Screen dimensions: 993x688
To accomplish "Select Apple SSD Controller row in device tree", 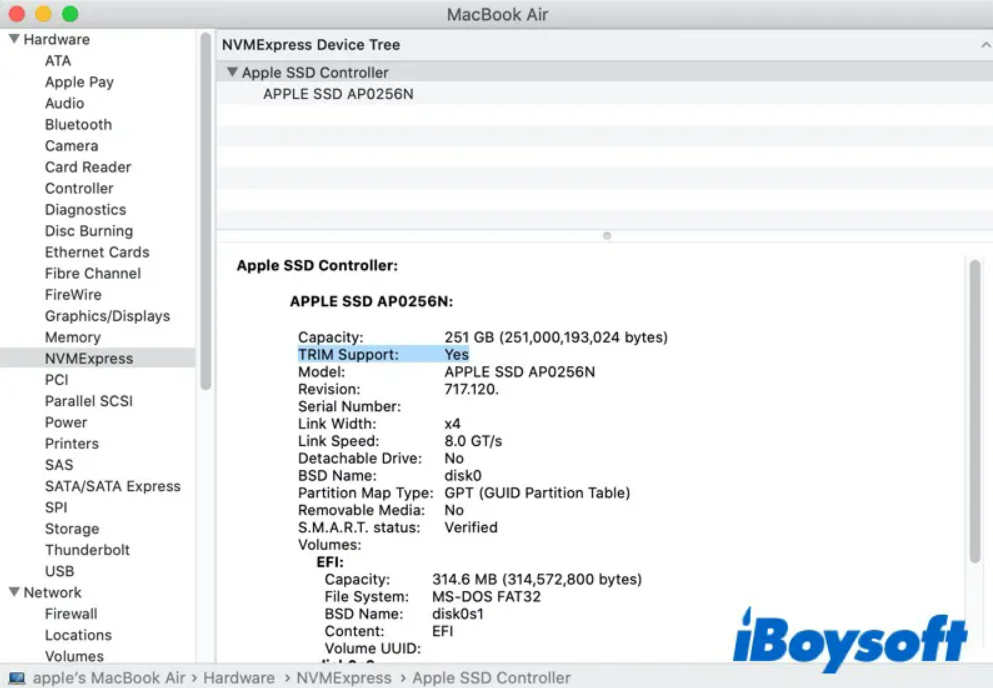I will (604, 72).
